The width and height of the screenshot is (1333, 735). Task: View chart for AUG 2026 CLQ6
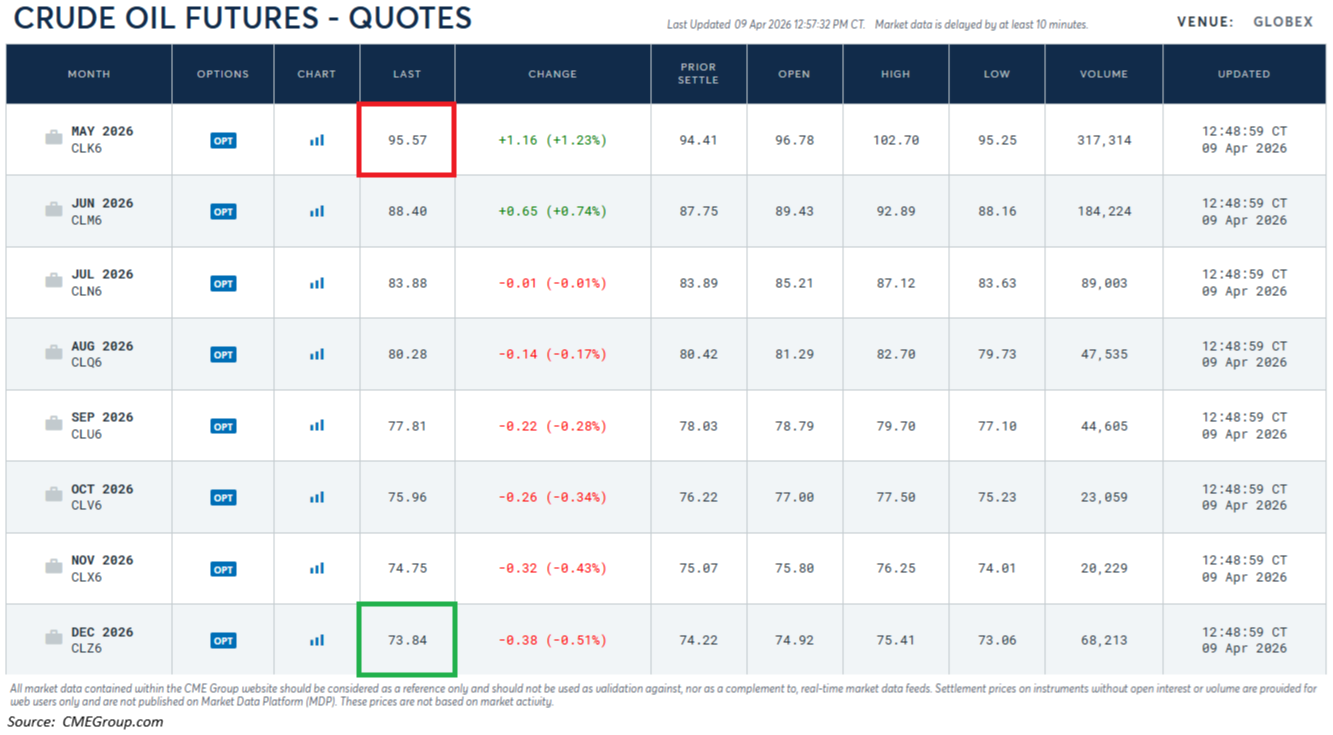[x=316, y=354]
